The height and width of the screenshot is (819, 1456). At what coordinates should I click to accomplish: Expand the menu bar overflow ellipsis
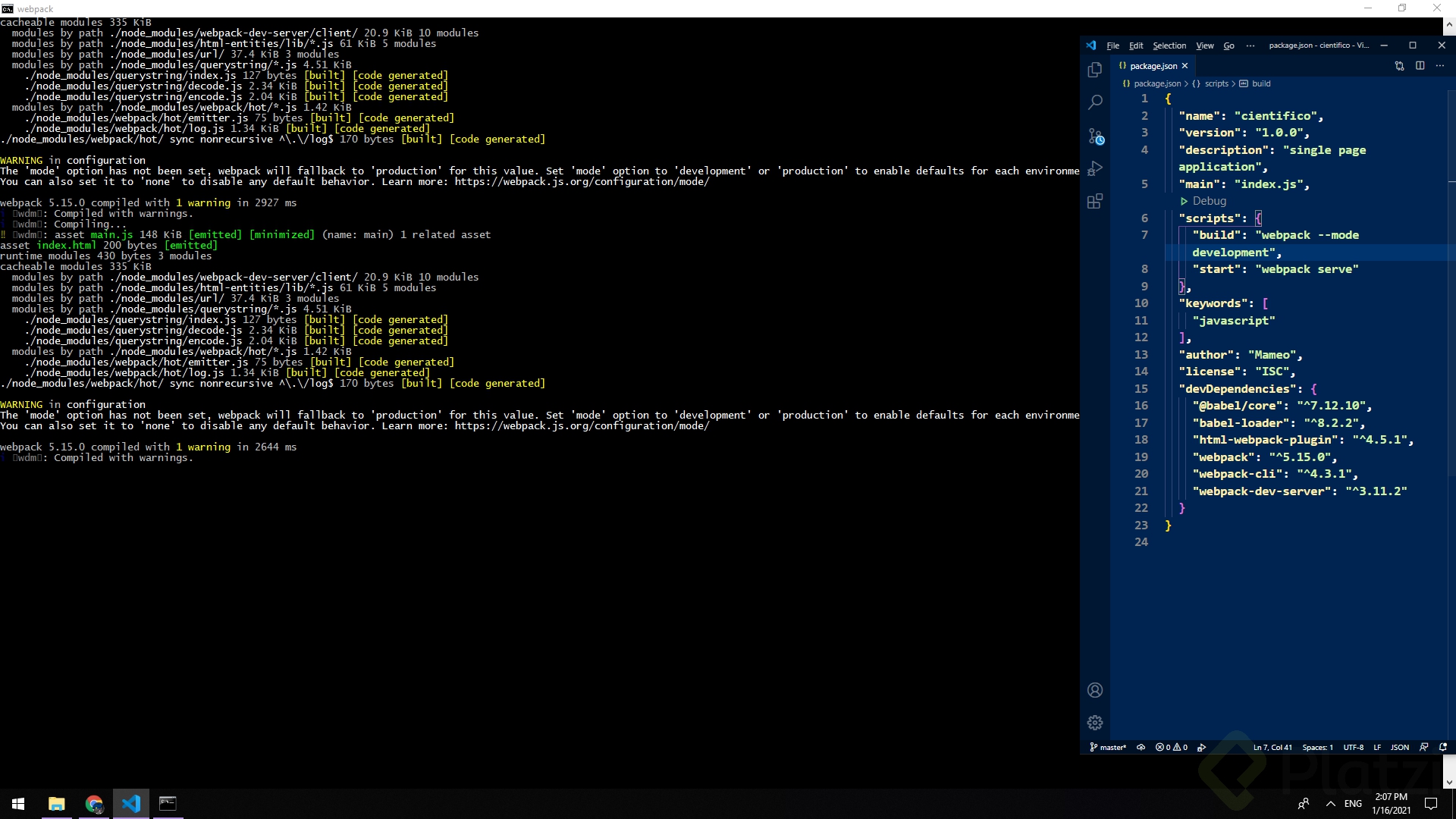coord(1250,45)
